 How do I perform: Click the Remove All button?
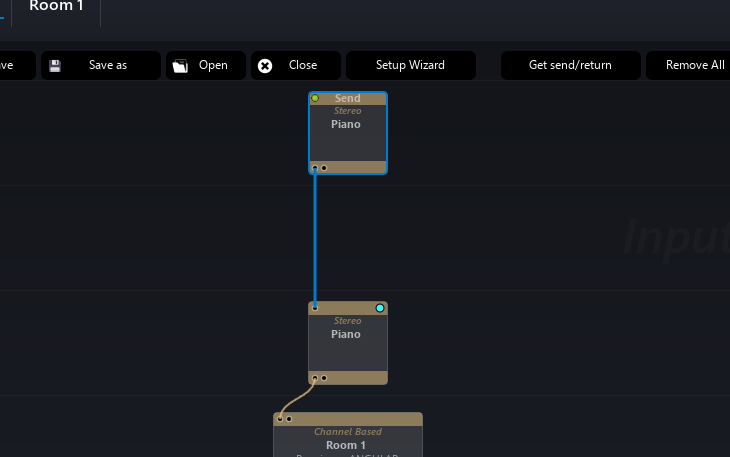[694, 66]
